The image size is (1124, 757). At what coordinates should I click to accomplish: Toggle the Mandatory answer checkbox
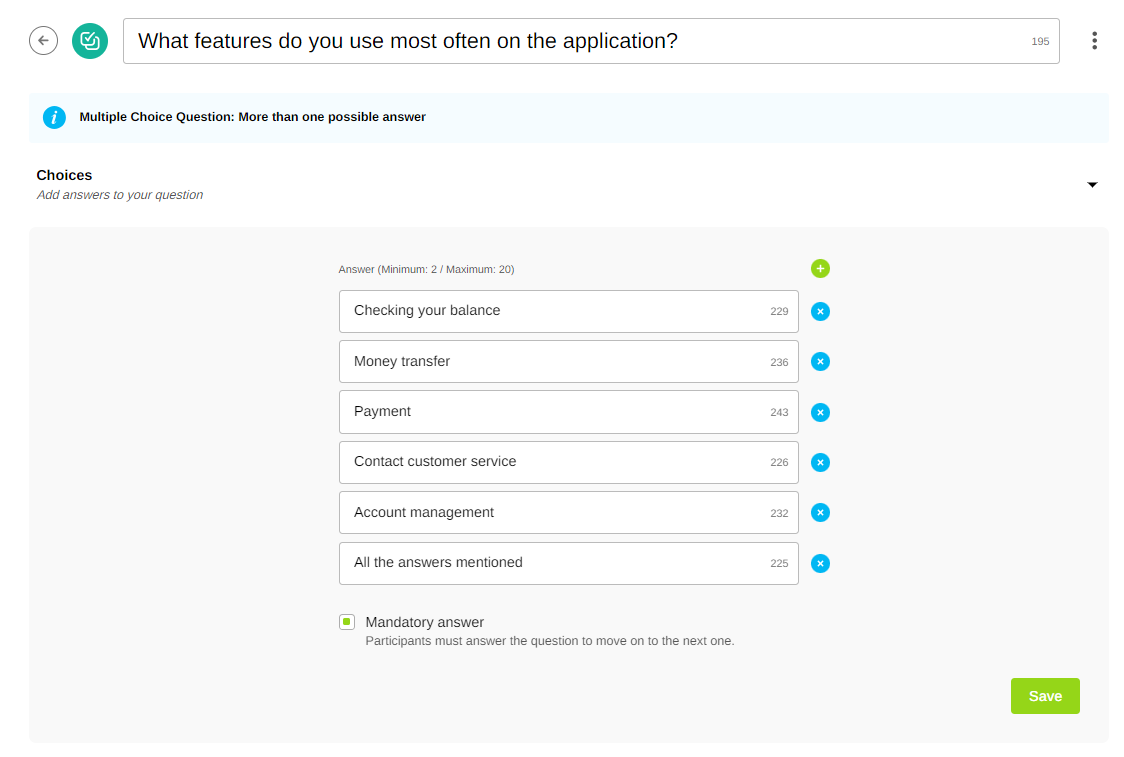[x=347, y=622]
